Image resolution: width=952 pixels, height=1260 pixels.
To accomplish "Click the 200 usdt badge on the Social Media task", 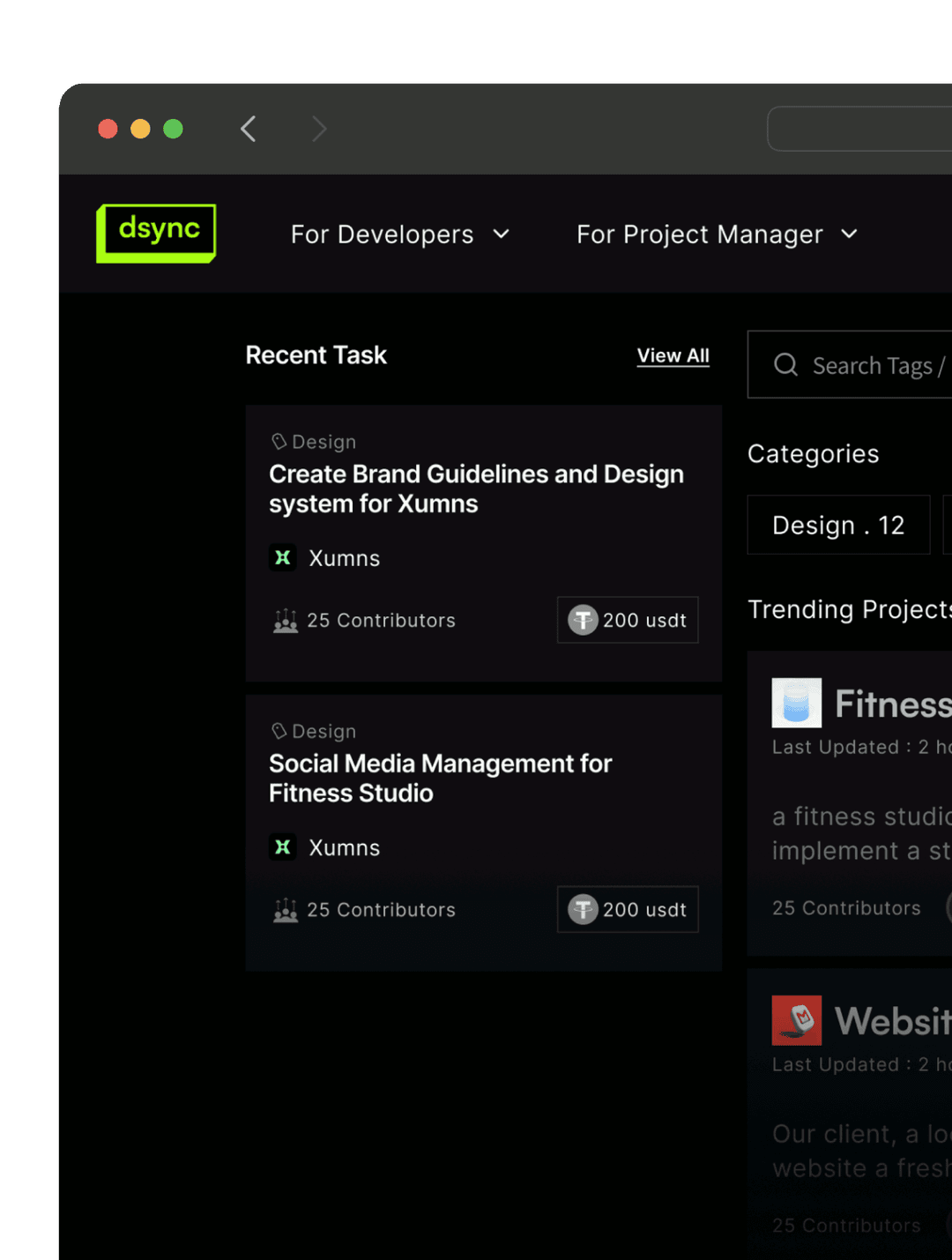I will [628, 909].
